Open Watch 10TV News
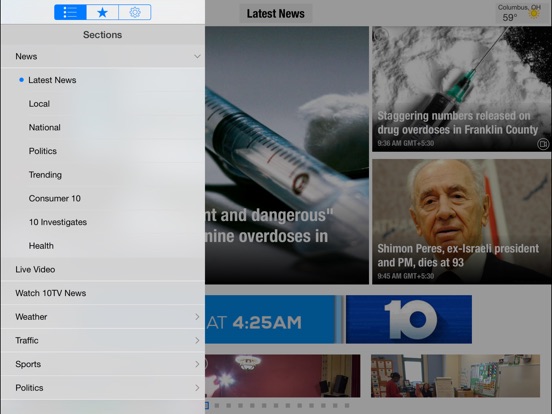552x414 pixels. click(x=103, y=293)
